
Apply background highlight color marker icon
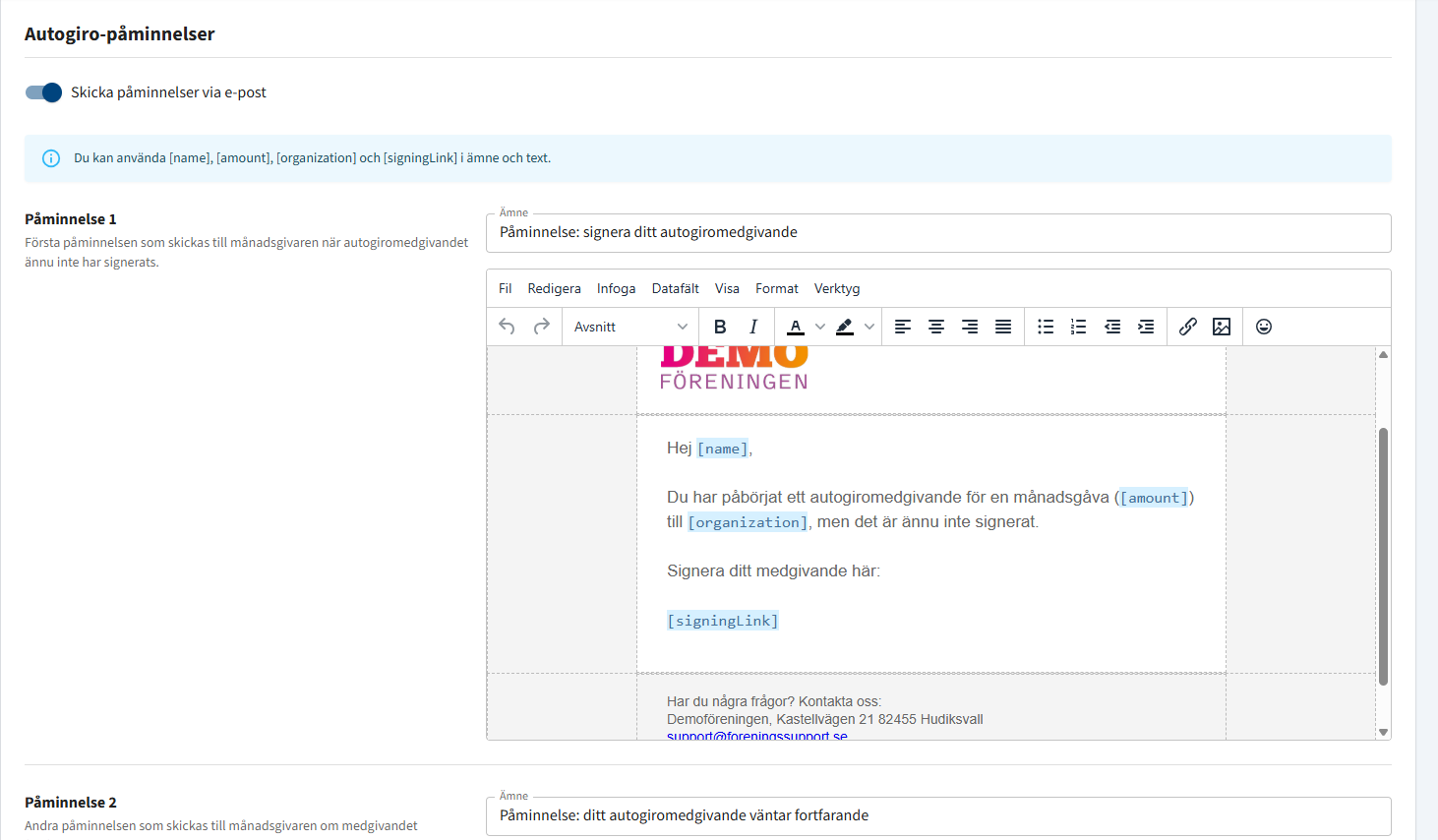(x=845, y=327)
